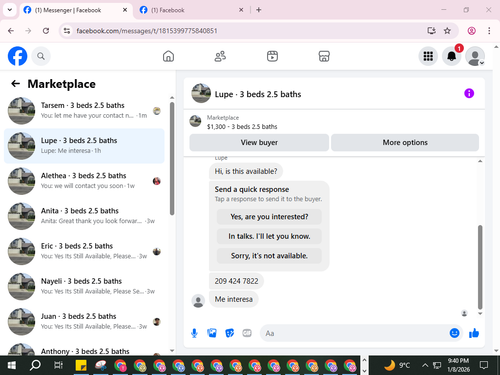Send a thumbs up like
This screenshot has width=500, height=375.
click(474, 333)
